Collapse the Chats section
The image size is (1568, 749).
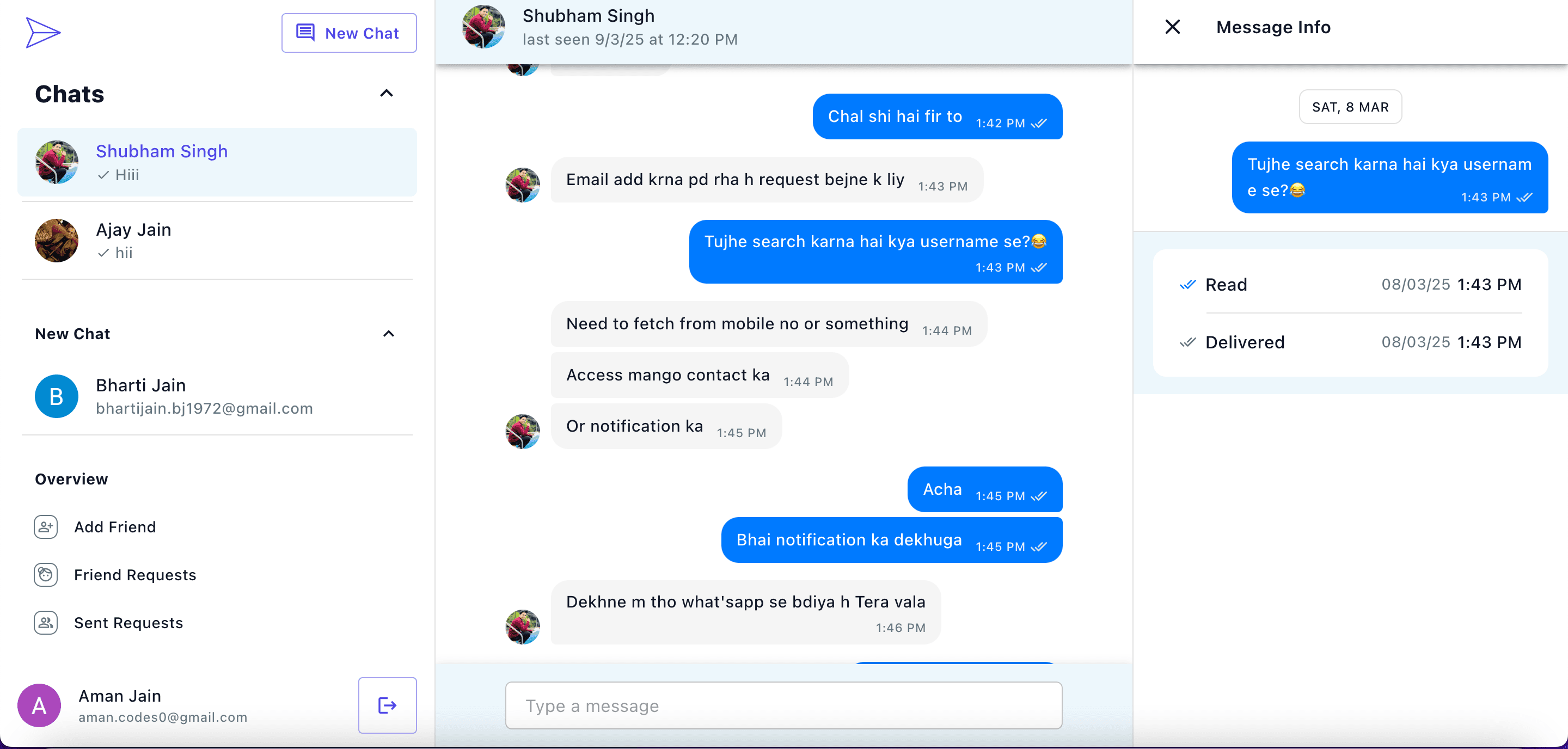coord(386,94)
